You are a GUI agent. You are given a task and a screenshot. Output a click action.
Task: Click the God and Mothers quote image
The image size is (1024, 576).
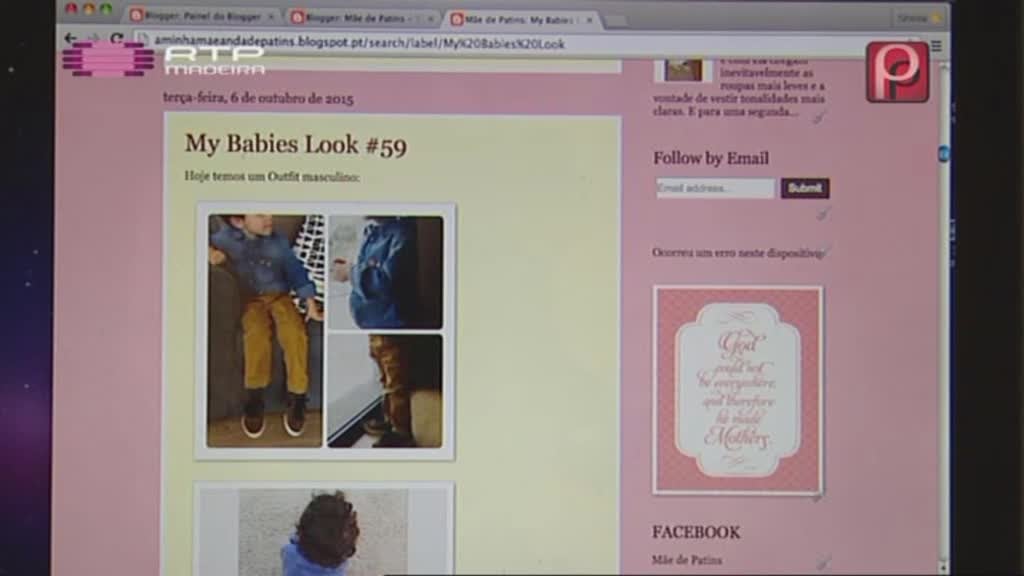pyautogui.click(x=738, y=389)
